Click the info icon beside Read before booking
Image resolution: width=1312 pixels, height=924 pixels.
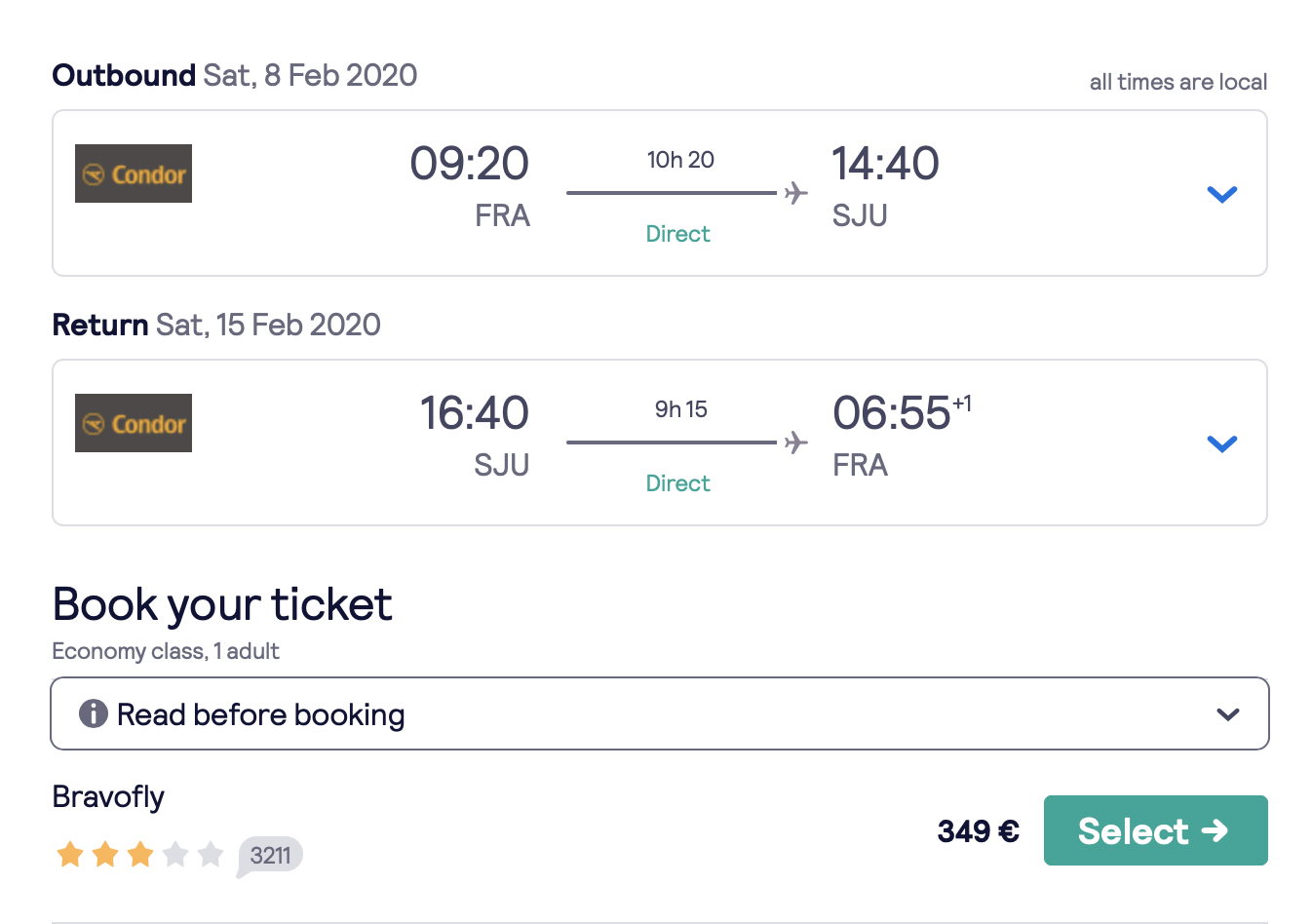click(93, 713)
